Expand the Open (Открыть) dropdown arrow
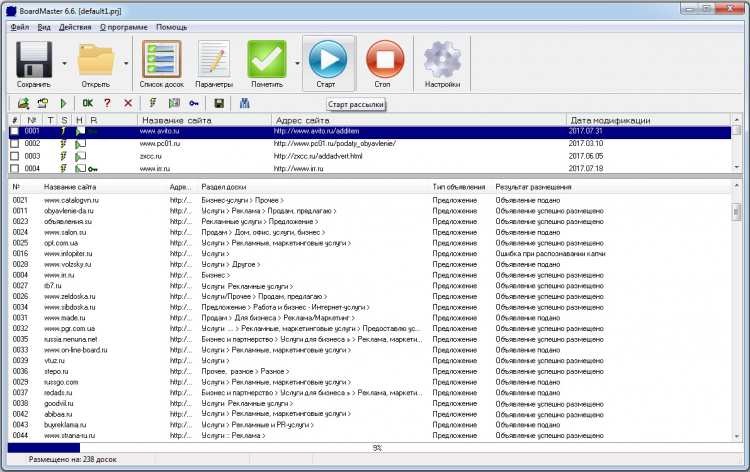The width and height of the screenshot is (750, 472). 128,63
